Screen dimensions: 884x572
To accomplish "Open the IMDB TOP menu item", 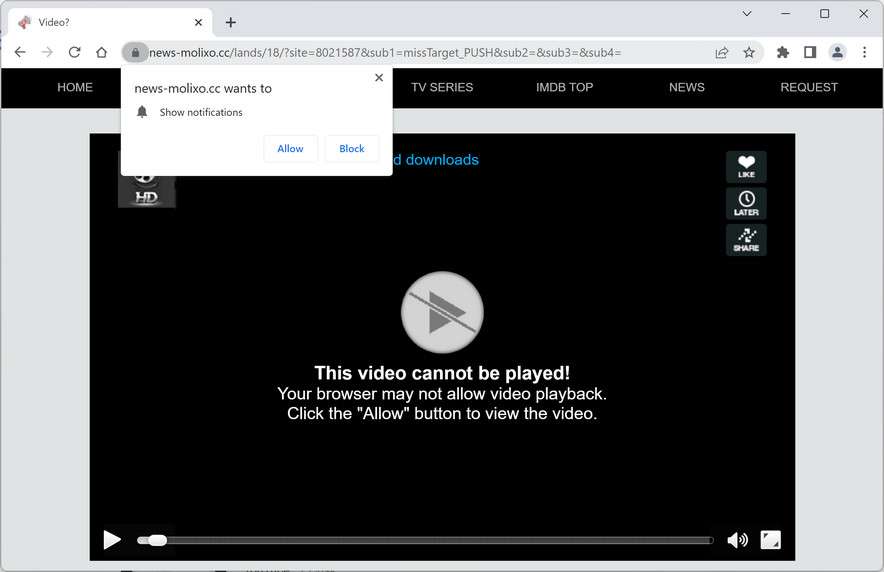I will click(x=564, y=87).
